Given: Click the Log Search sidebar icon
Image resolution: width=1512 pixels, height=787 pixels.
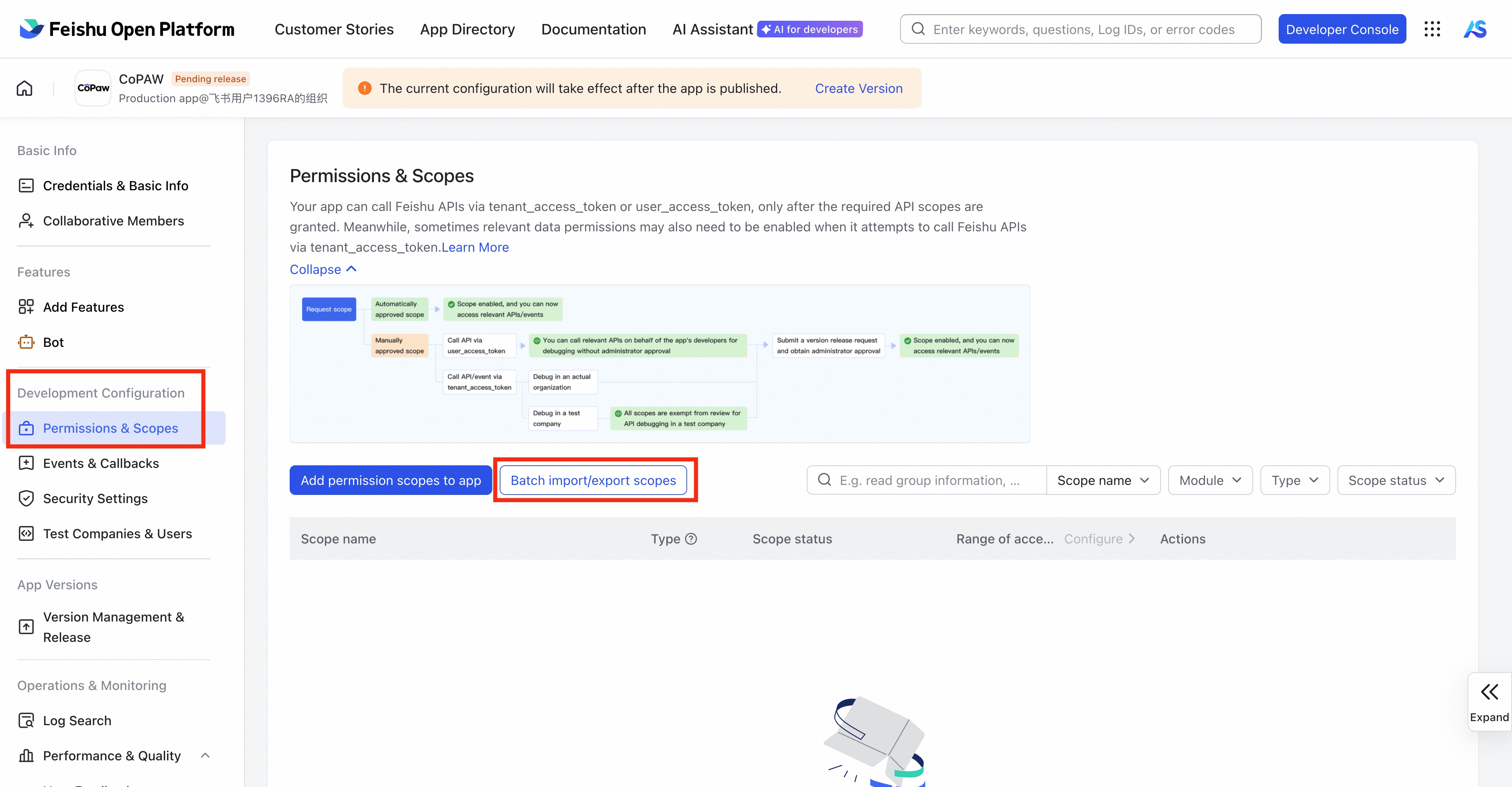Looking at the screenshot, I should click(x=26, y=720).
